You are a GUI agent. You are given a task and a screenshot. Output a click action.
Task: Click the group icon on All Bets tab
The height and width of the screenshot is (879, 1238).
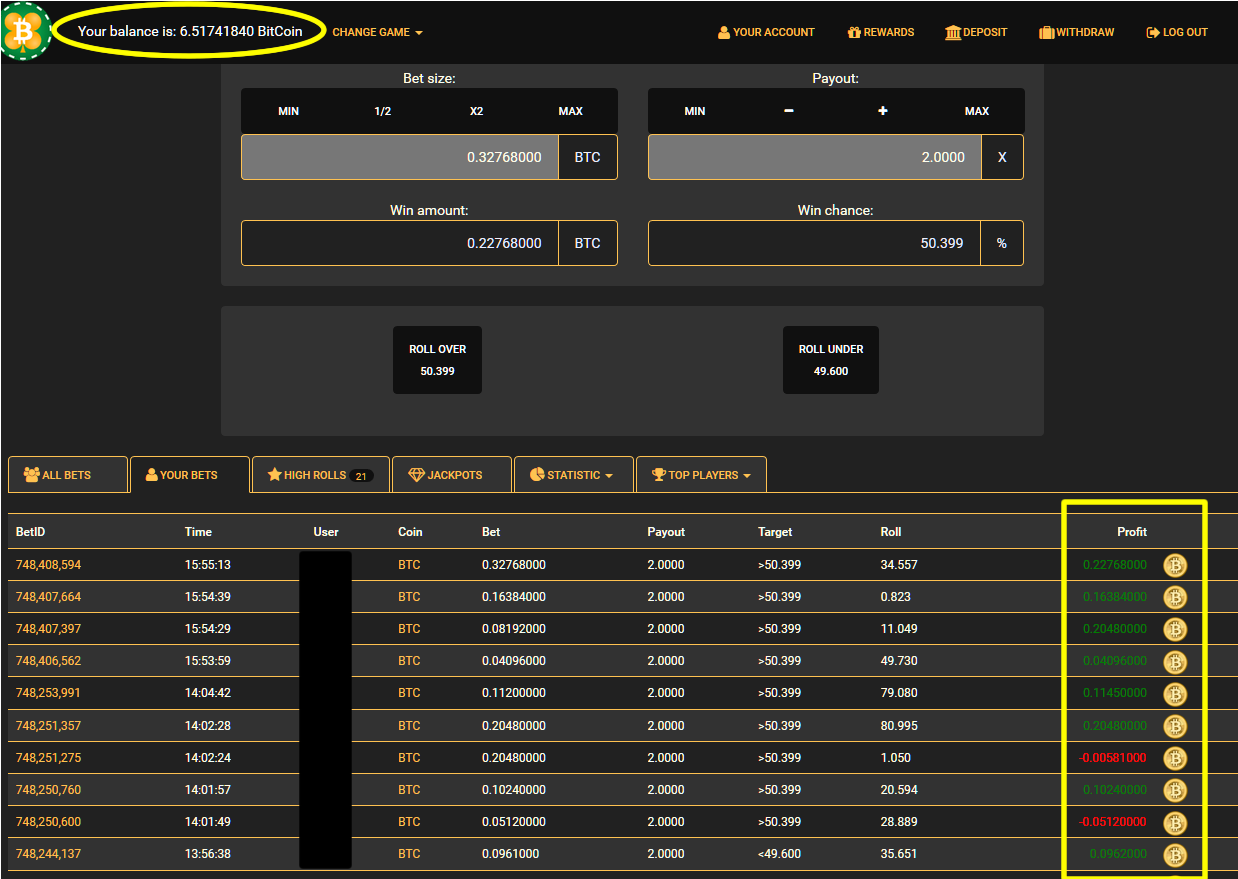click(x=29, y=474)
